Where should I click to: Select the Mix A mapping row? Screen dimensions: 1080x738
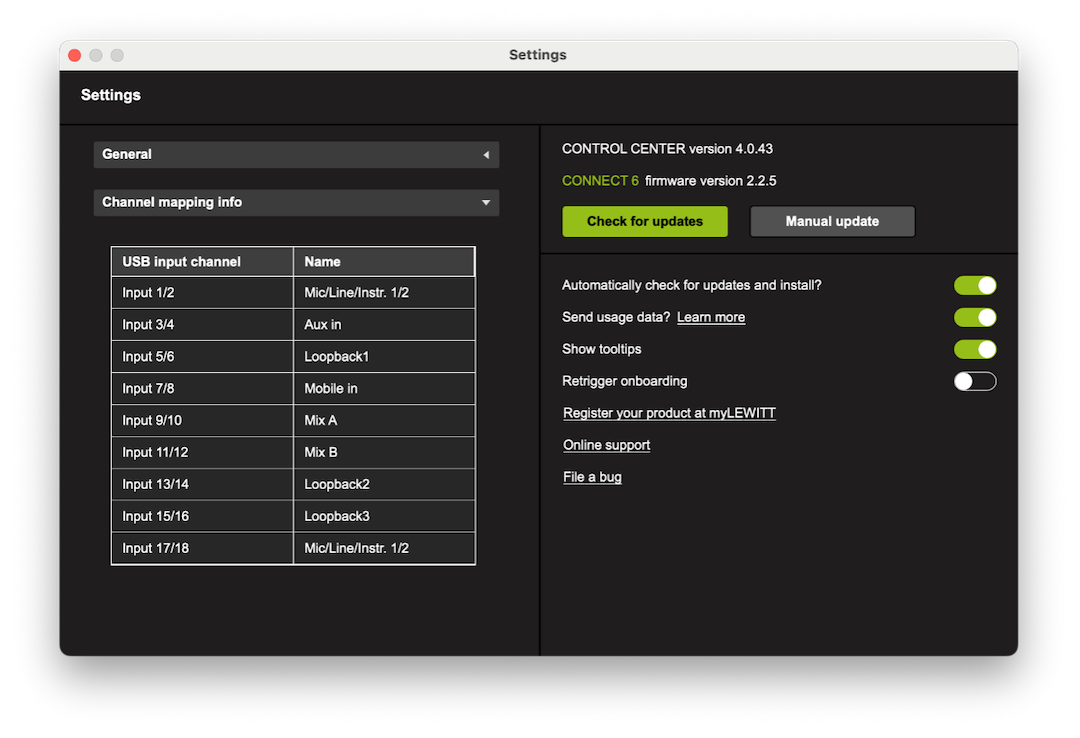(292, 420)
